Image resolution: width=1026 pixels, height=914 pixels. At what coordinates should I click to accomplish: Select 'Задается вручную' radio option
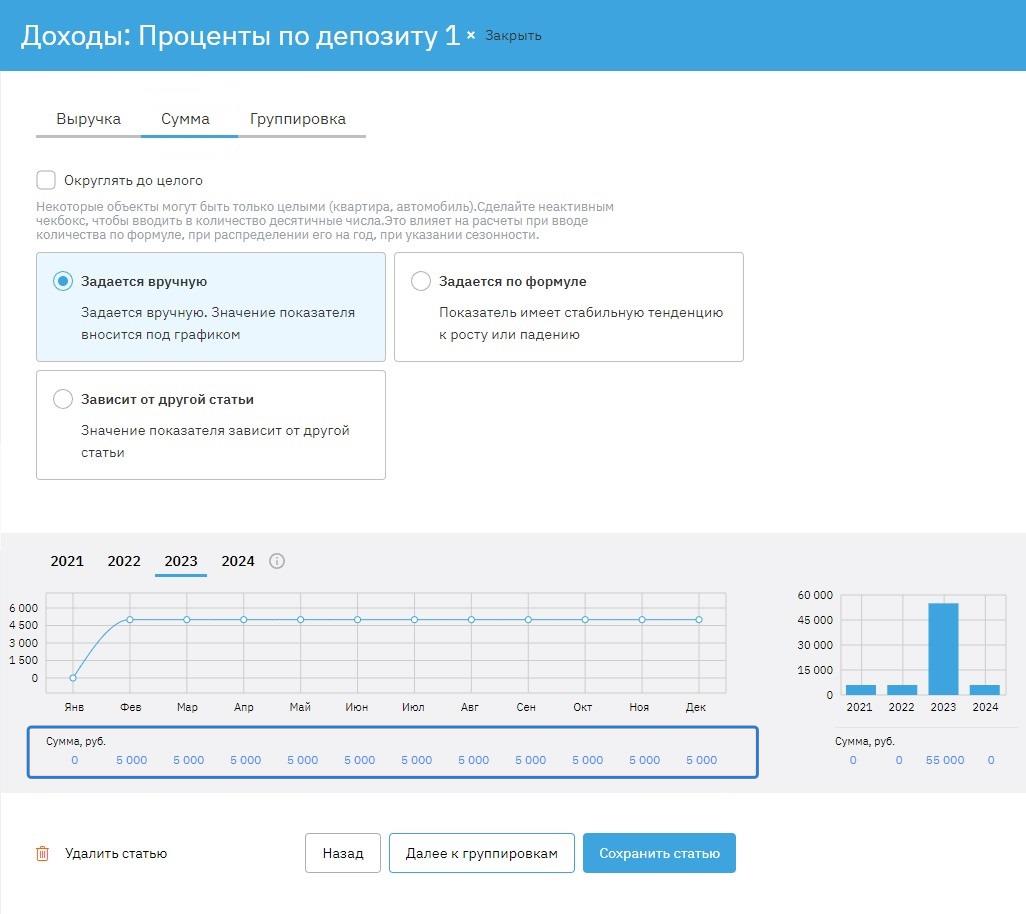[x=63, y=281]
